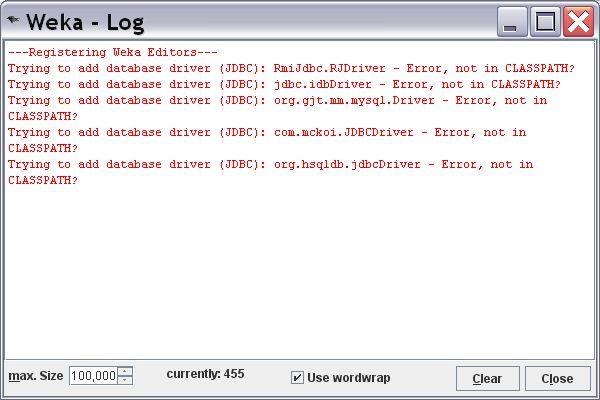Click the org.hsqldb.jdbcDriver error line
Screen dimensions: 600x400
point(271,172)
